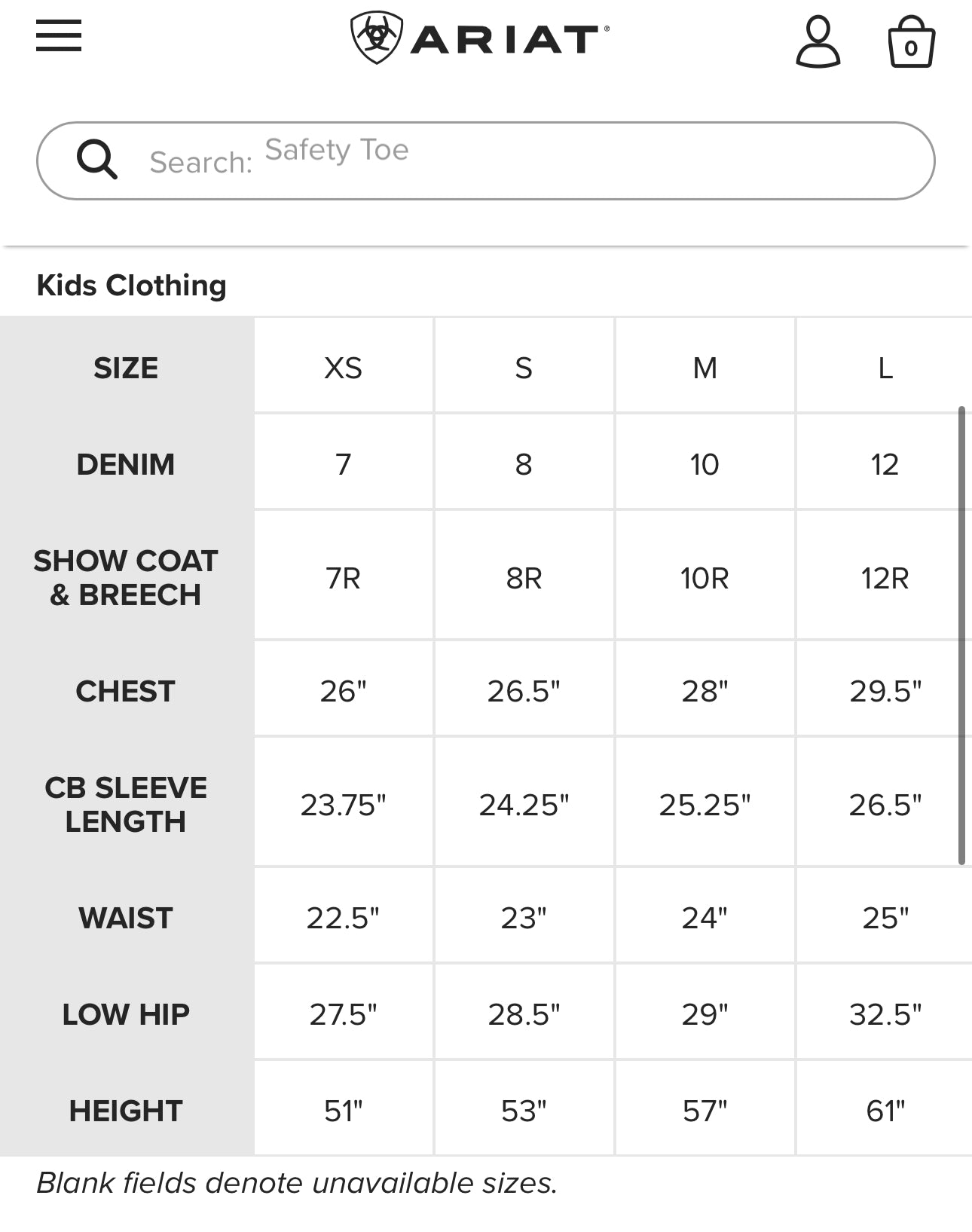Select the XS size column header
The width and height of the screenshot is (972, 1232).
(344, 368)
